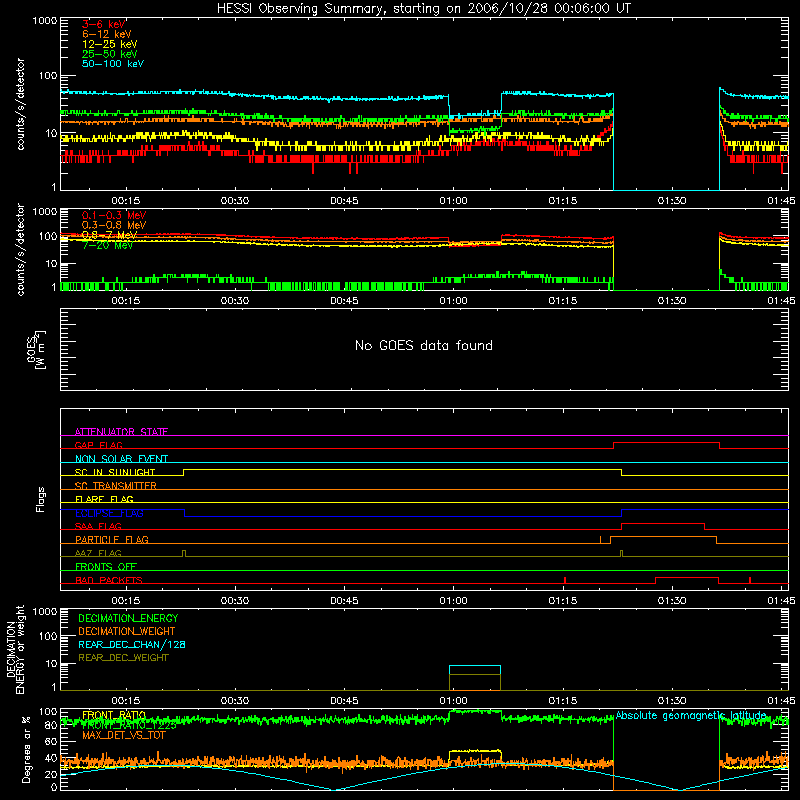Click the SC_IN_SUNLIGHT flag label

(x=115, y=472)
